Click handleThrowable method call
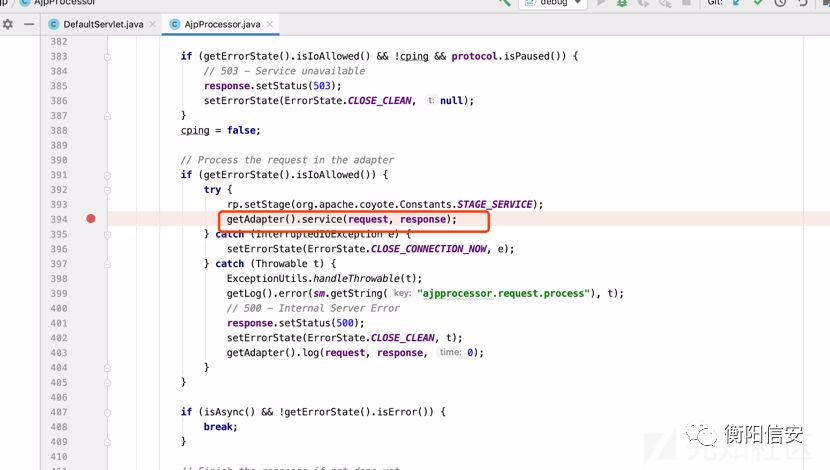This screenshot has width=830, height=470. click(356, 278)
